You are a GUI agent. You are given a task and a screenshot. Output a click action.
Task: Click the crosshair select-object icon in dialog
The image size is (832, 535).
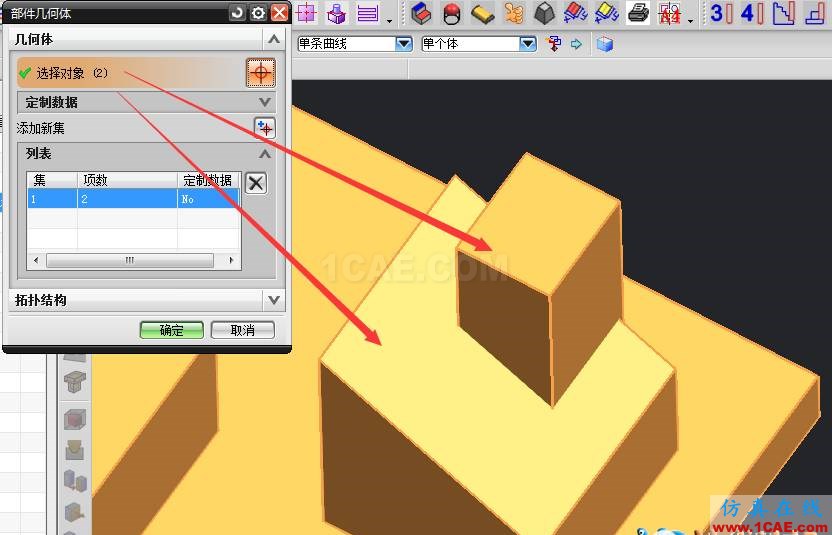[261, 73]
